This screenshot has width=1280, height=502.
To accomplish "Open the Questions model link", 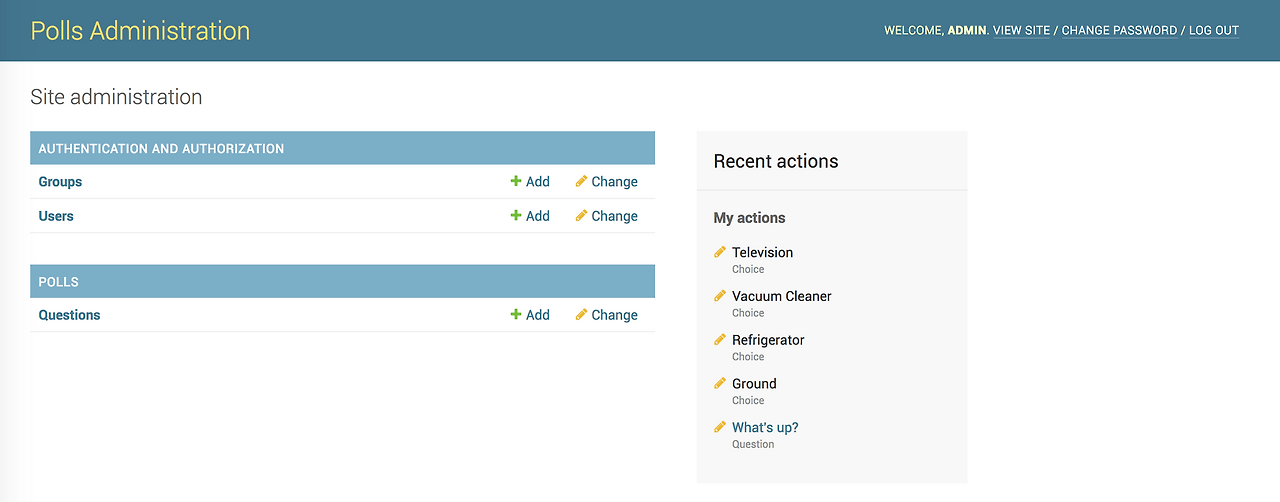I will [69, 315].
